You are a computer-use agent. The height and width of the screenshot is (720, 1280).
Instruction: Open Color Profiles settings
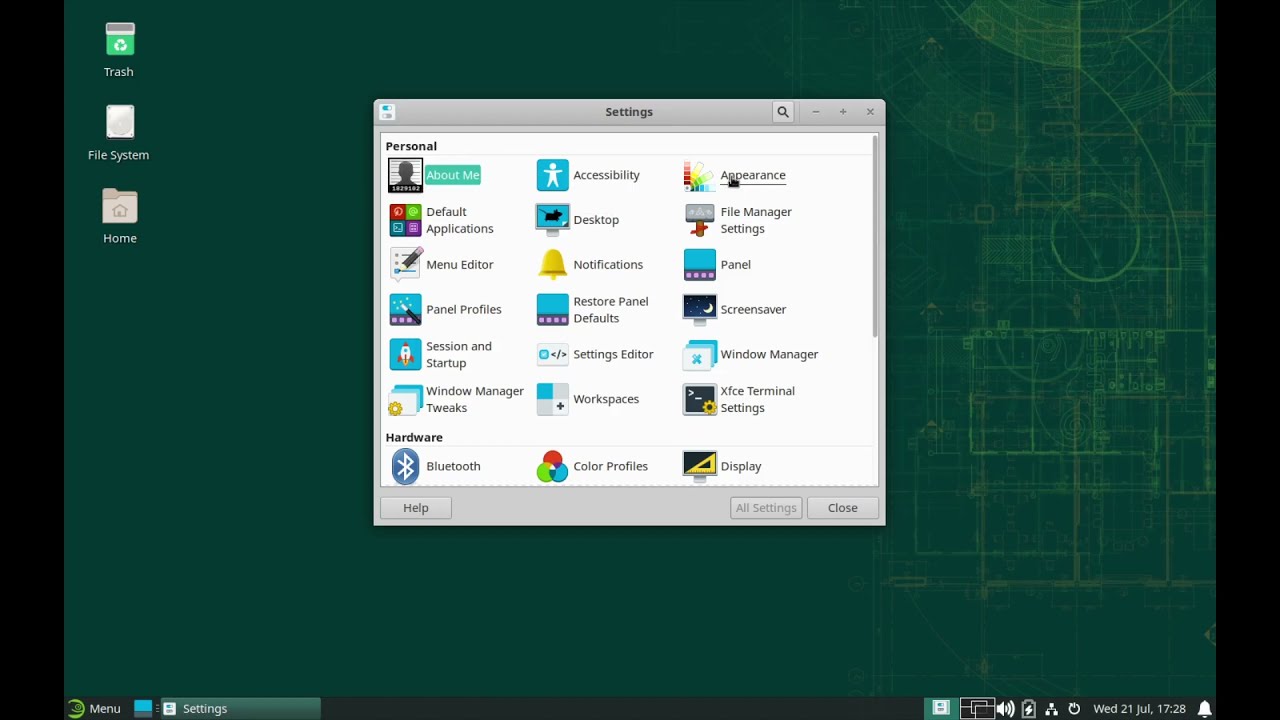click(592, 467)
